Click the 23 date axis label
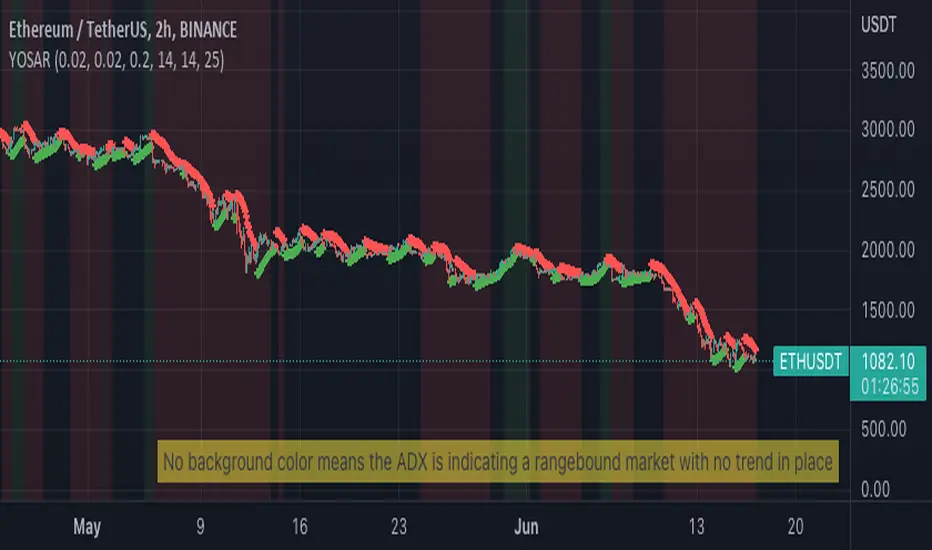The width and height of the screenshot is (932, 550). [399, 527]
